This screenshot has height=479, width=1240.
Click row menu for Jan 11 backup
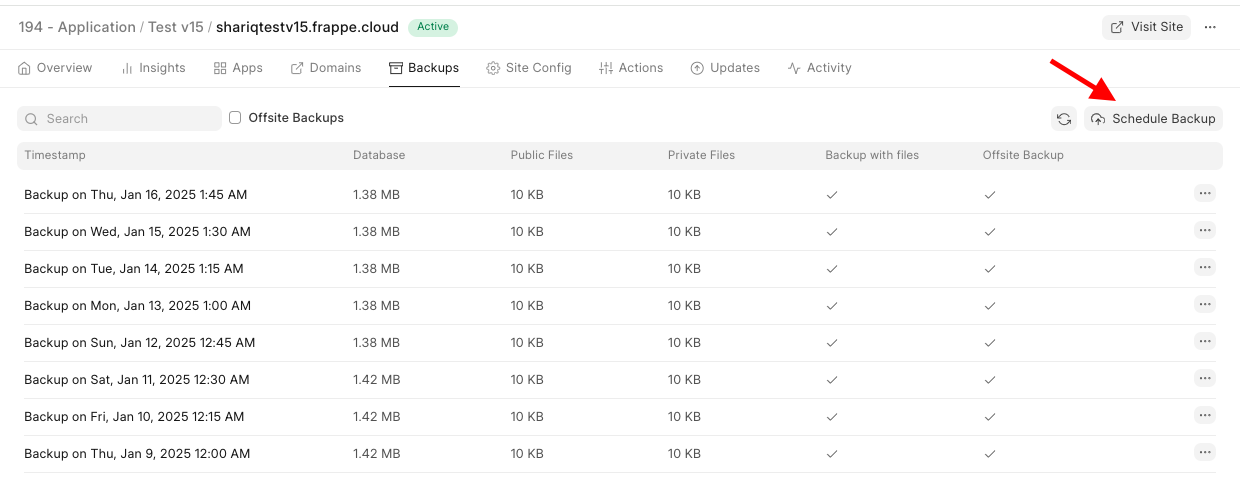[1204, 379]
